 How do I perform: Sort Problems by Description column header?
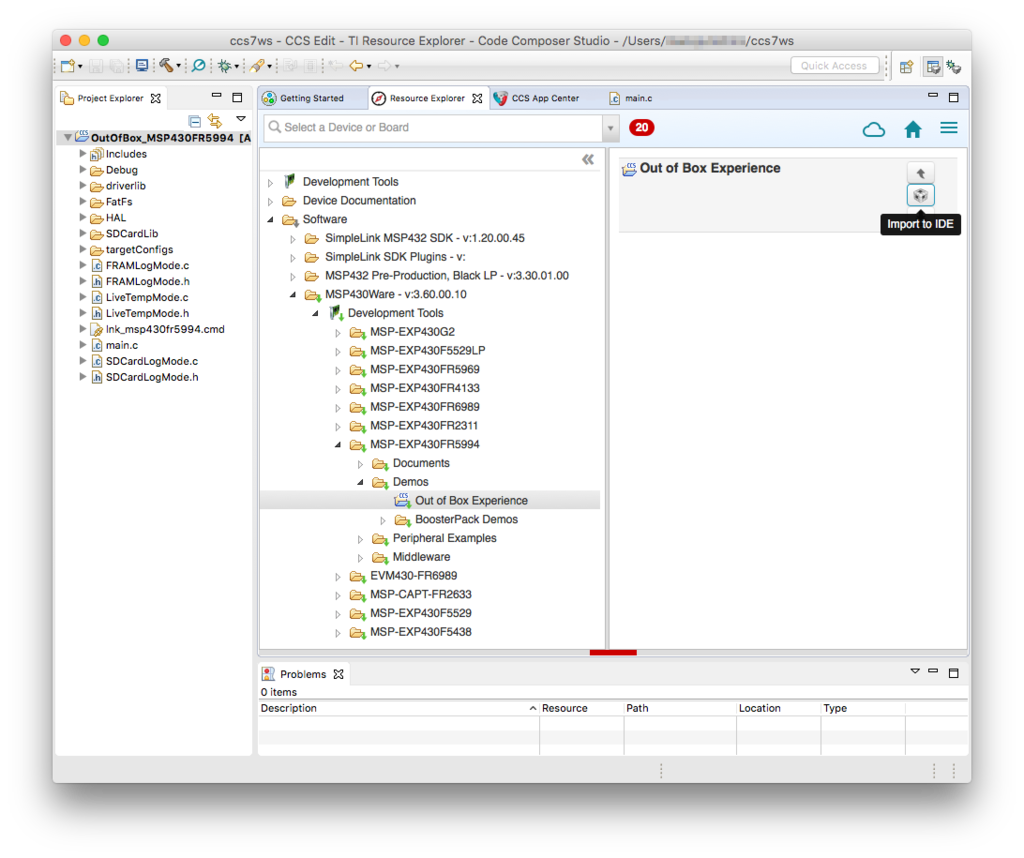(x=398, y=708)
